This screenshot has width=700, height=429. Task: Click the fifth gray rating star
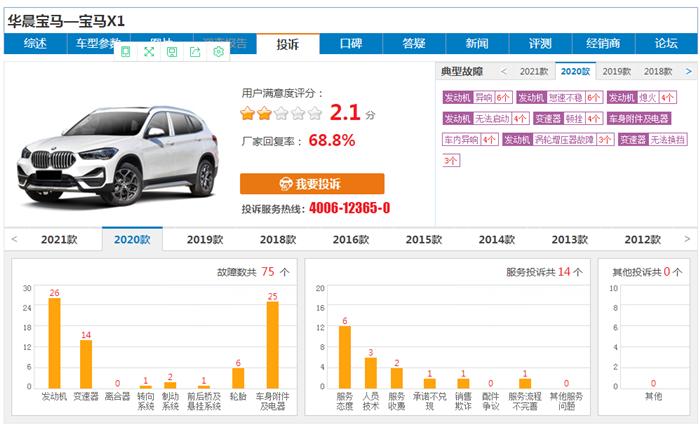[315, 113]
